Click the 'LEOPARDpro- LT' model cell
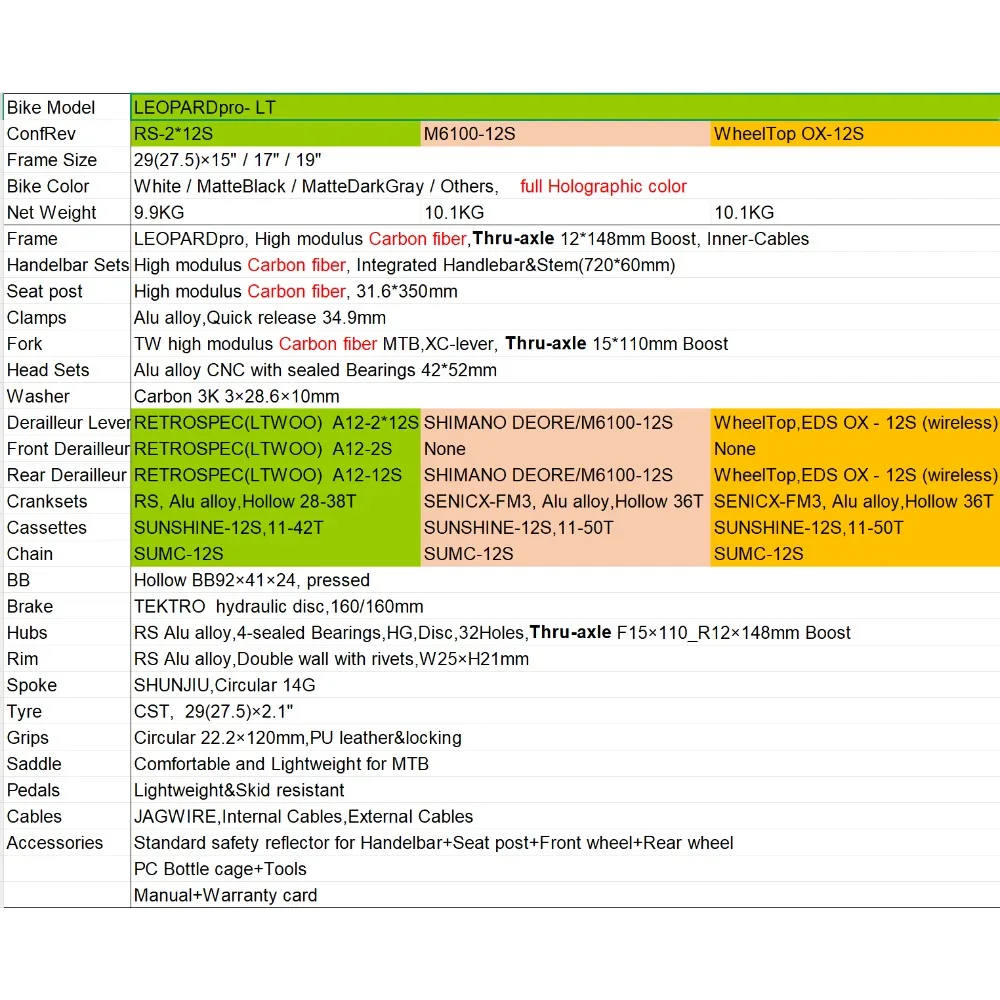Viewport: 1000px width, 1000px height. (565, 107)
